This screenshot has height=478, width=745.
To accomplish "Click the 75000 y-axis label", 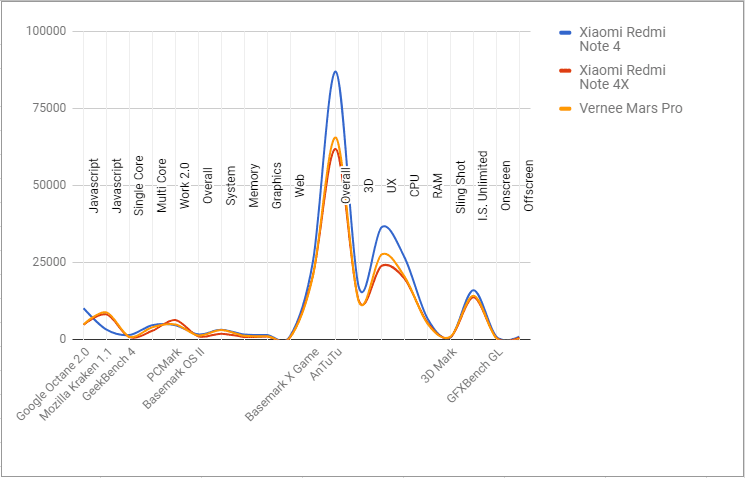I will [x=49, y=108].
